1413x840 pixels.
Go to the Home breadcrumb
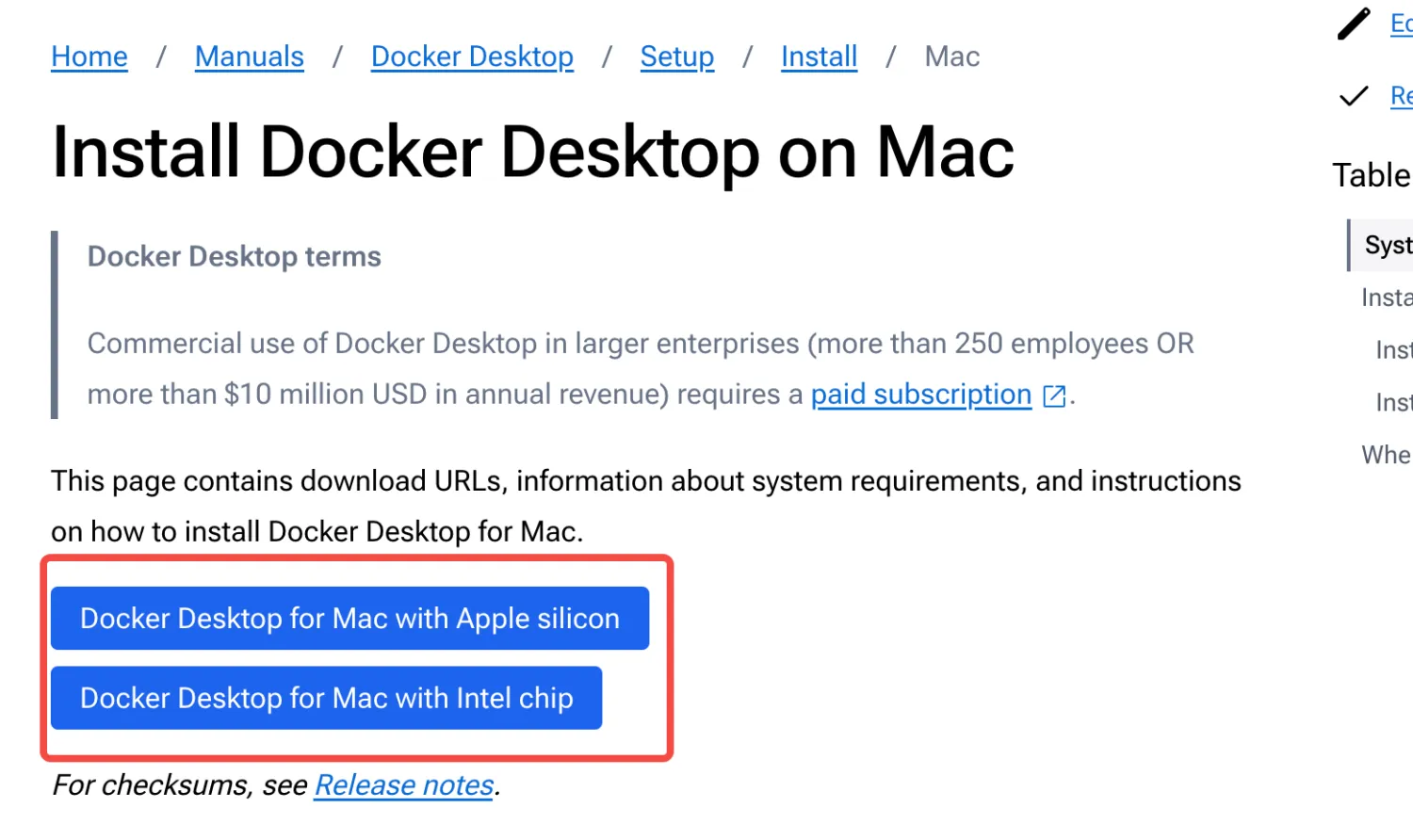click(x=89, y=57)
